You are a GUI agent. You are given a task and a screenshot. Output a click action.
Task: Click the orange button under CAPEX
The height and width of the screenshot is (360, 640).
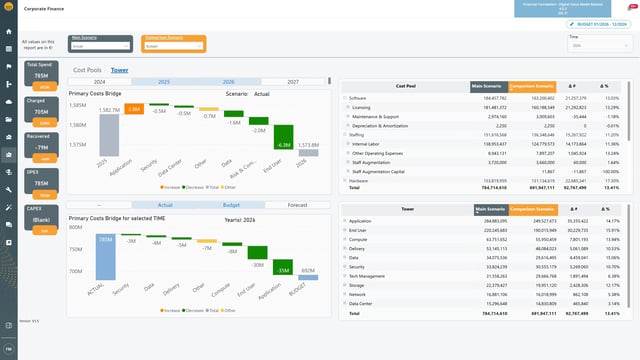pos(44,231)
